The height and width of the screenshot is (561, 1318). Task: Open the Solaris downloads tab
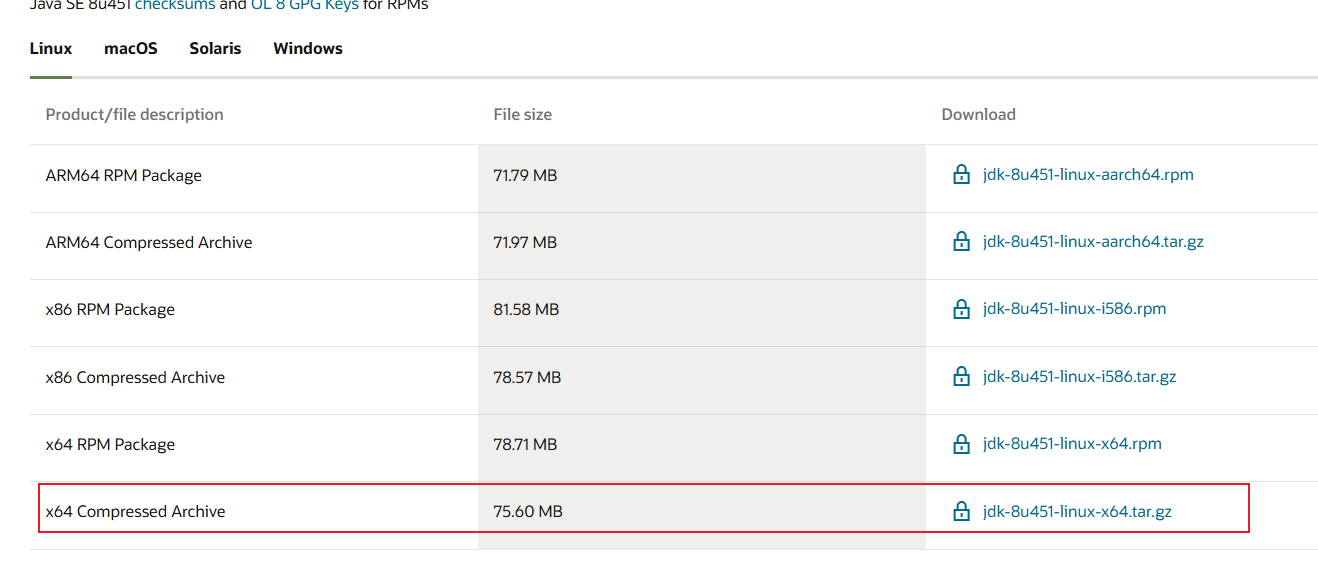click(215, 48)
